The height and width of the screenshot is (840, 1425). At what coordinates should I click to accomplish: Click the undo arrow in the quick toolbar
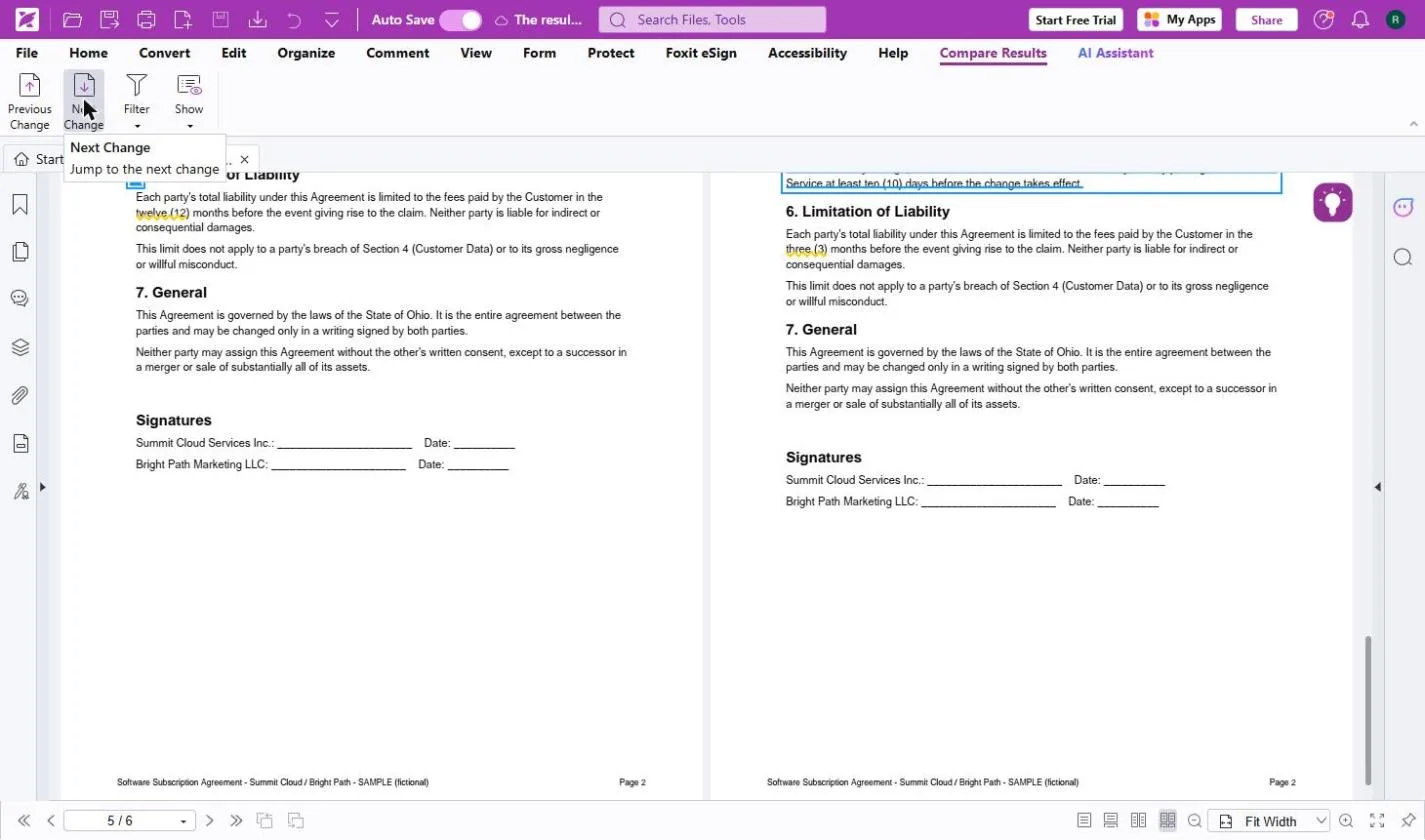294,20
